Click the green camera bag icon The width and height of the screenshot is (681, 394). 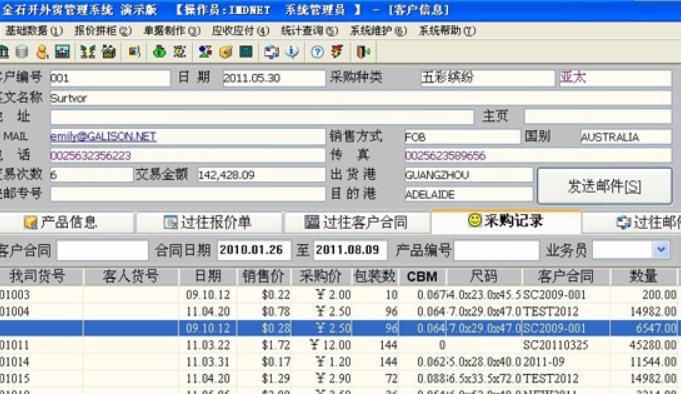click(109, 52)
